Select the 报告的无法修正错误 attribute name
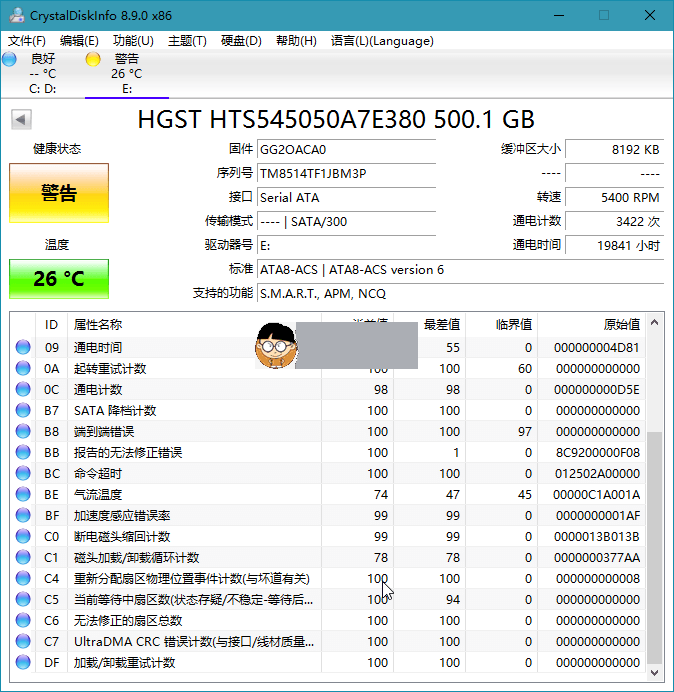 coord(128,452)
